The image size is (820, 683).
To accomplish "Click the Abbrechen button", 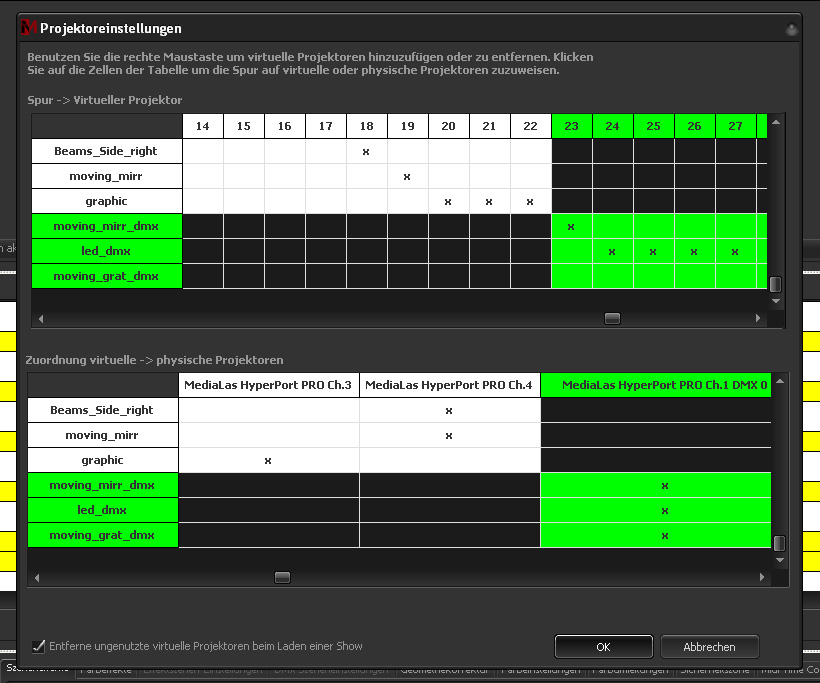I will [x=709, y=647].
